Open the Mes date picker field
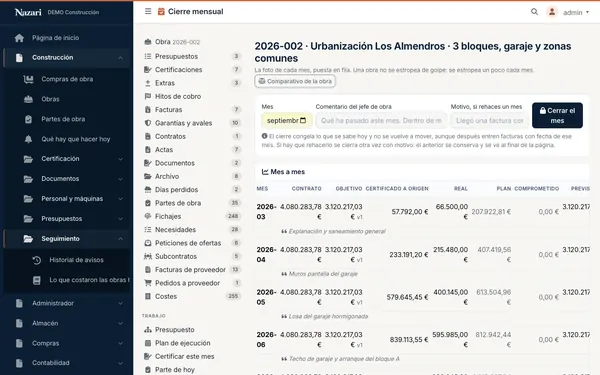This screenshot has width=600, height=375. click(287, 121)
